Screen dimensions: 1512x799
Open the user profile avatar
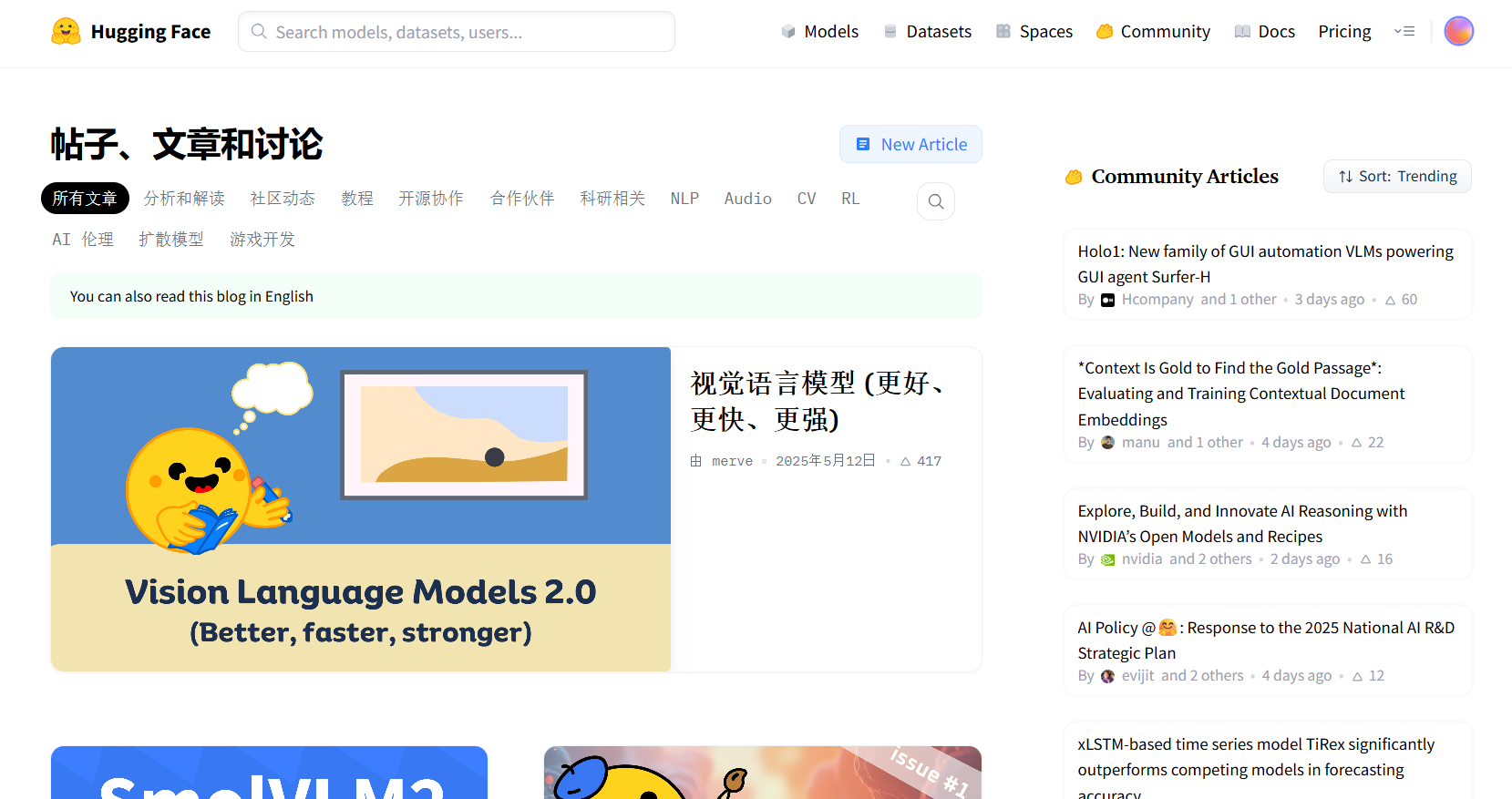click(1458, 32)
